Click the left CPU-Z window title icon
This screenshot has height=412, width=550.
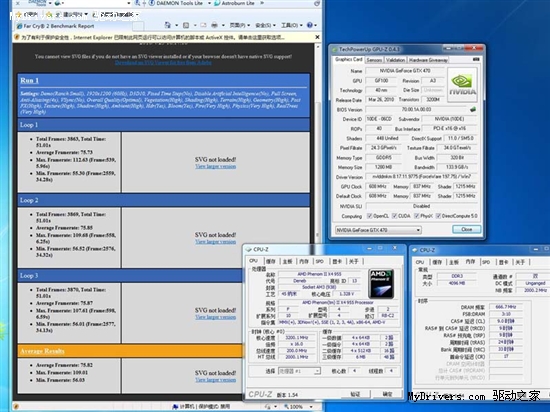coord(249,249)
